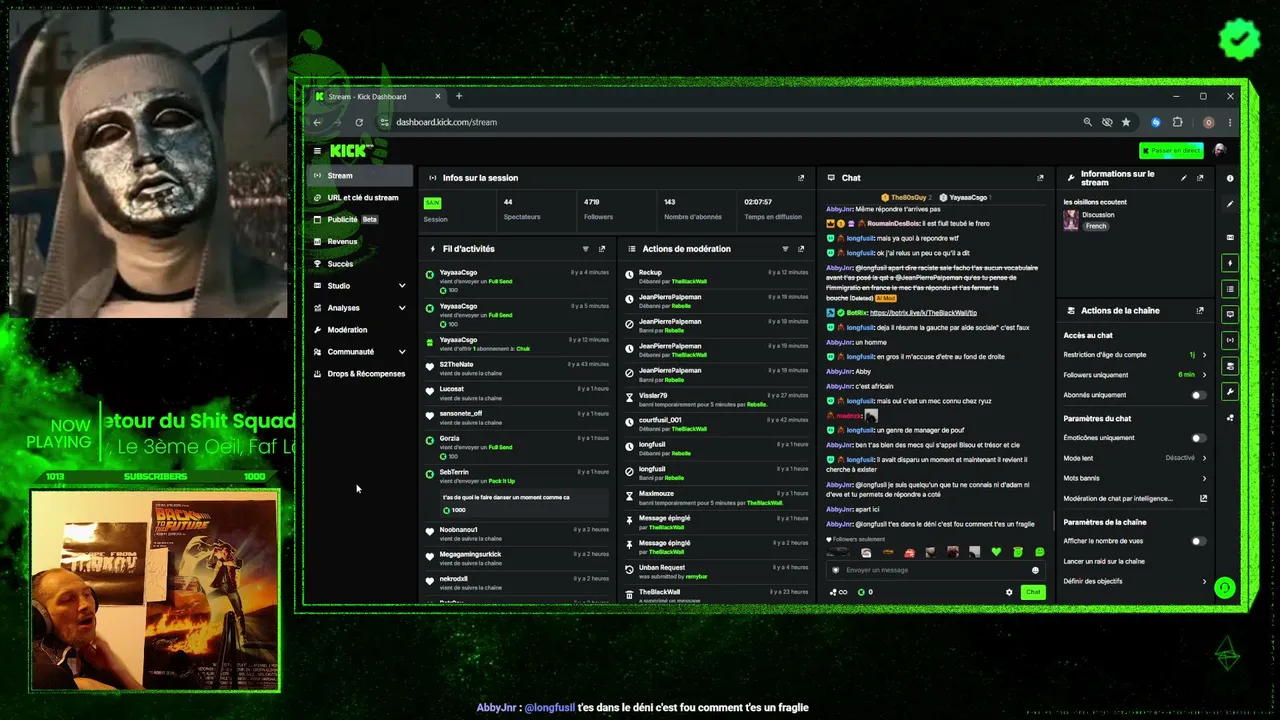Open Modération de chat par intelligence link

[1134, 498]
